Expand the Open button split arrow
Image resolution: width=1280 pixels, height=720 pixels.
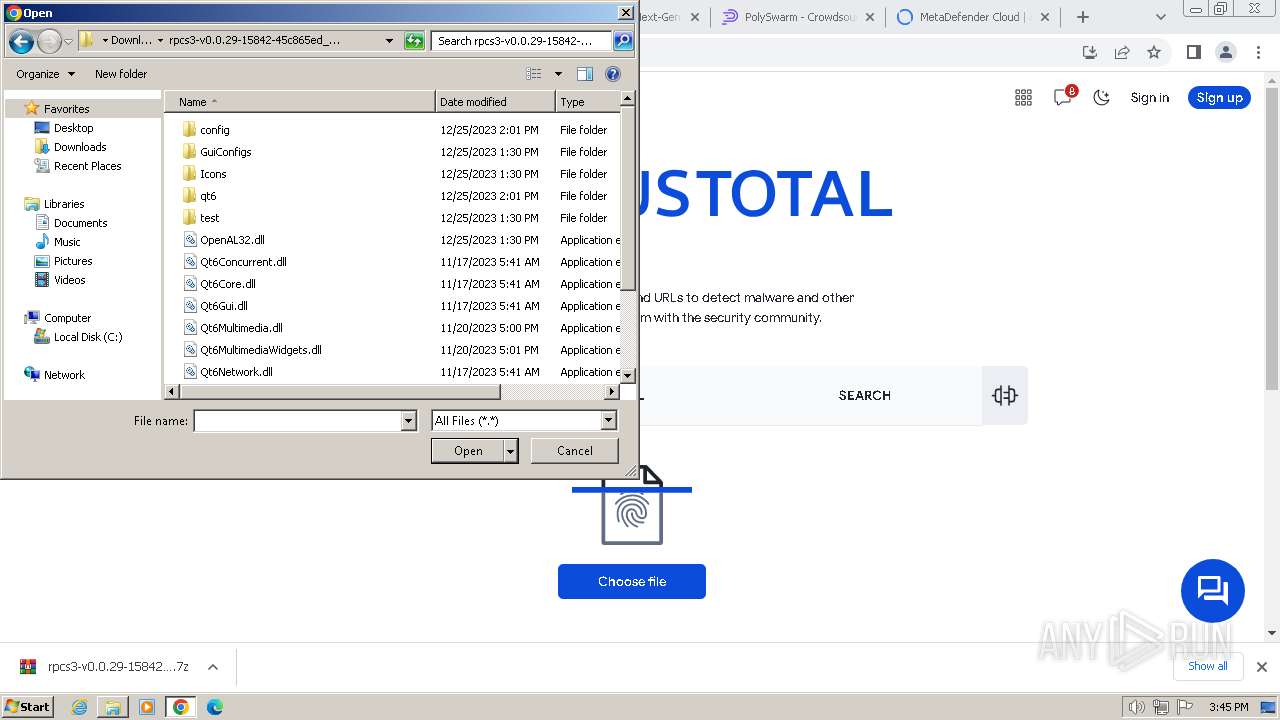click(x=511, y=451)
